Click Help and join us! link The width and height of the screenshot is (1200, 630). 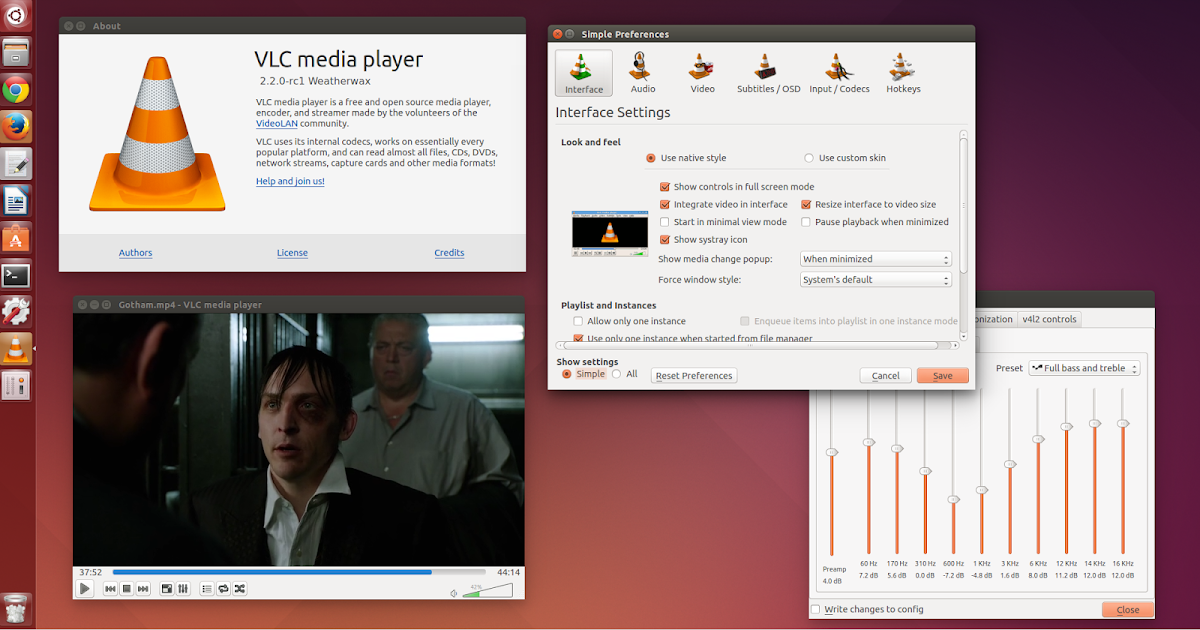coord(290,181)
